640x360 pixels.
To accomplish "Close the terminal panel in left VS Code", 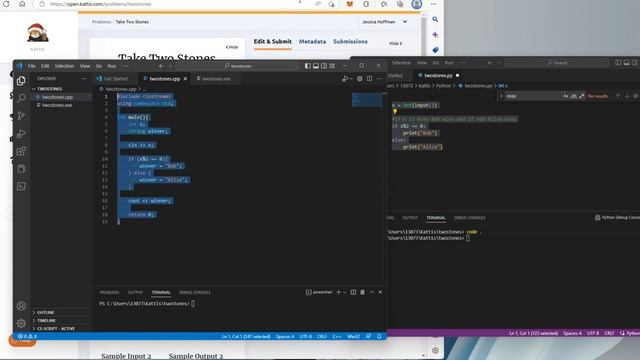I will (380, 292).
